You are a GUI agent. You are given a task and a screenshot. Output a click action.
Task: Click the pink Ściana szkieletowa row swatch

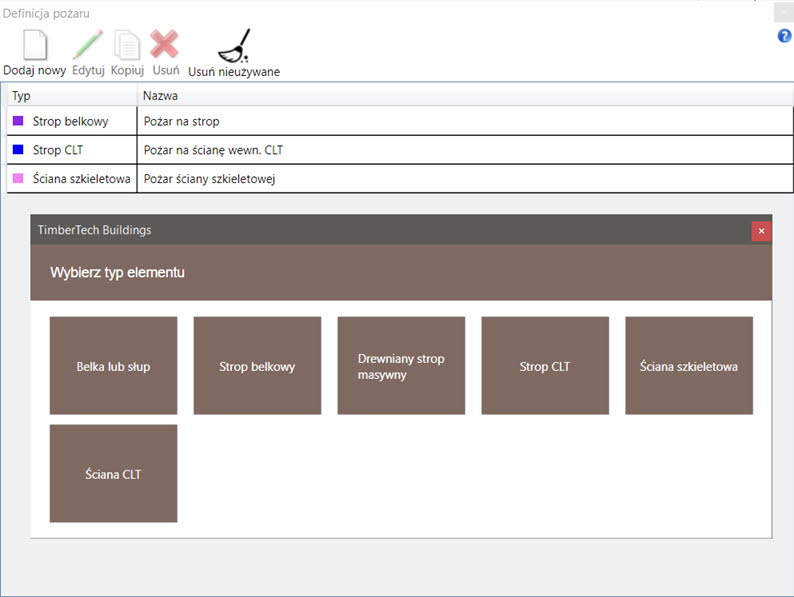coord(18,179)
